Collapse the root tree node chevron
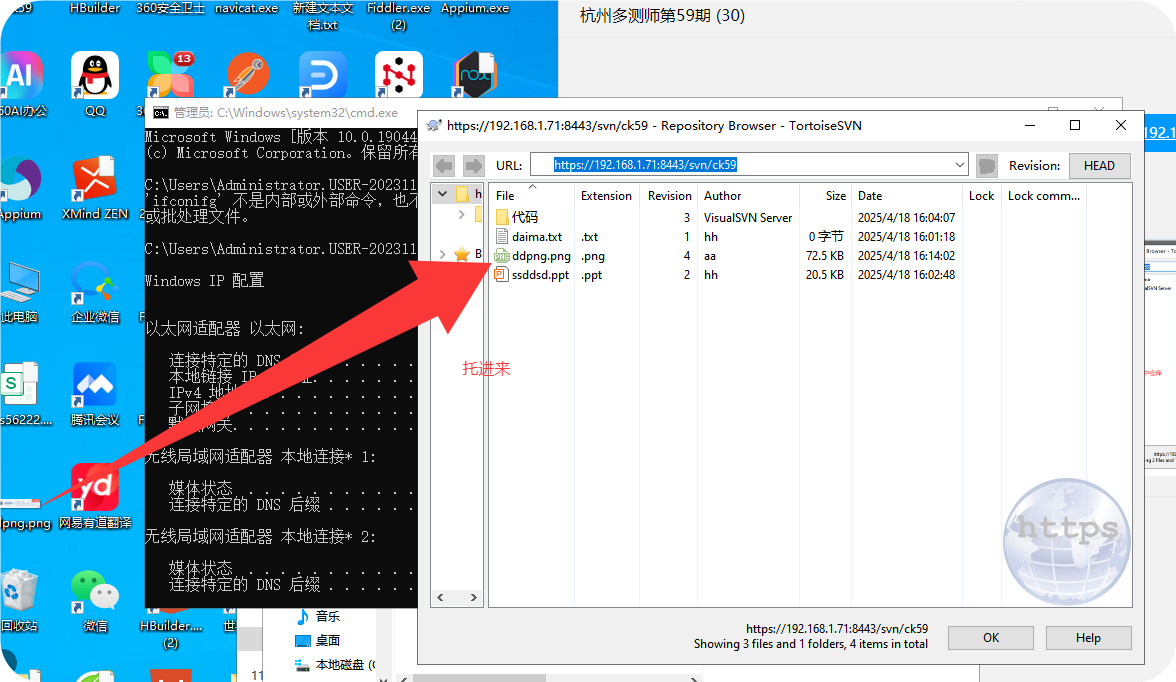 click(x=442, y=194)
